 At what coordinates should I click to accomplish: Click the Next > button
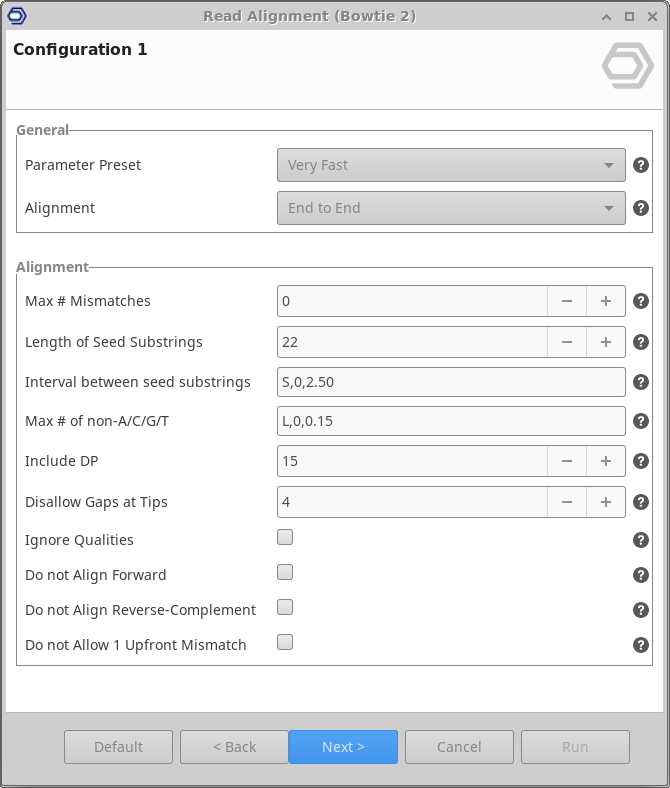(x=343, y=747)
